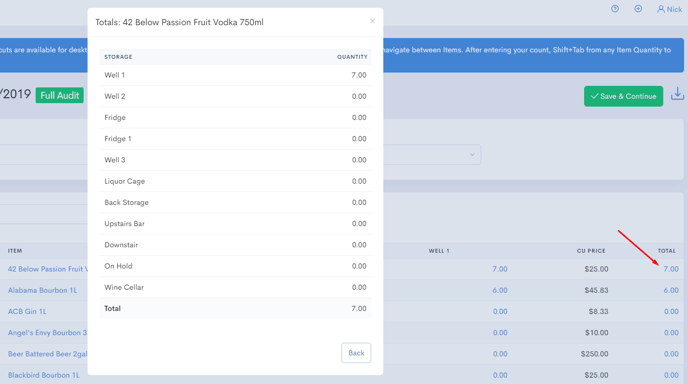Click the STORAGE column header

(118, 57)
